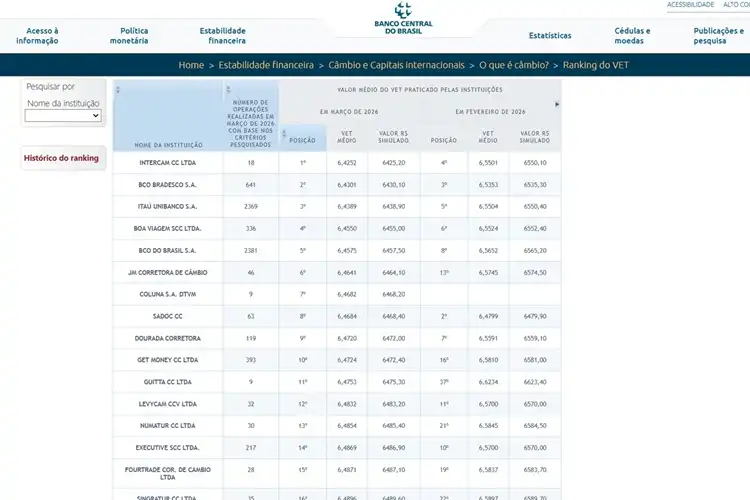
Task: Click February position 37º for Guitta CC
Action: 444,382
